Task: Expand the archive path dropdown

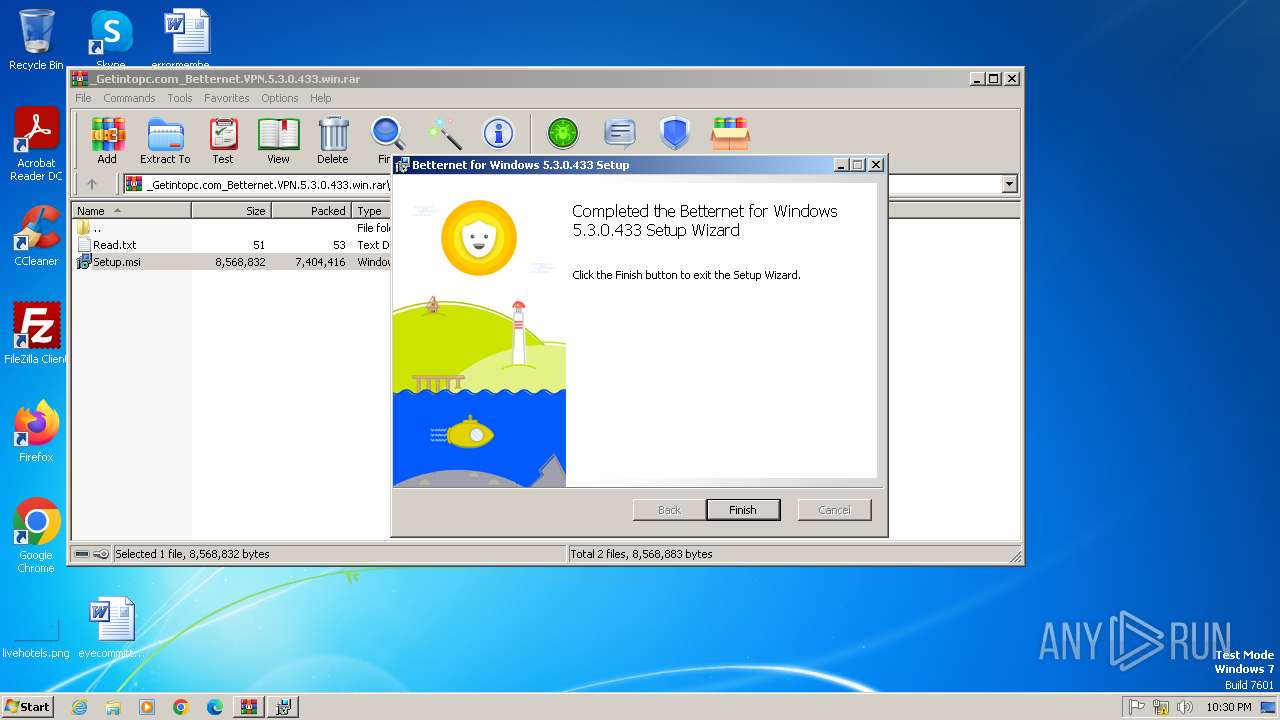Action: pos(1009,184)
